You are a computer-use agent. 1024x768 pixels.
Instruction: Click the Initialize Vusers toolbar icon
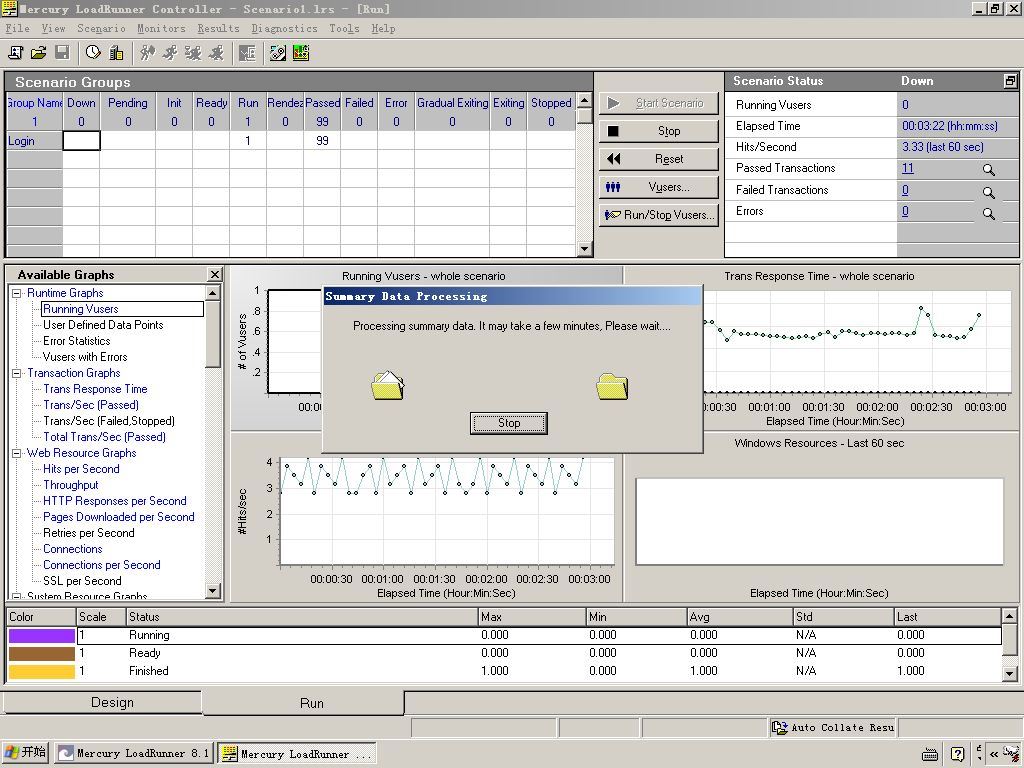[x=148, y=53]
